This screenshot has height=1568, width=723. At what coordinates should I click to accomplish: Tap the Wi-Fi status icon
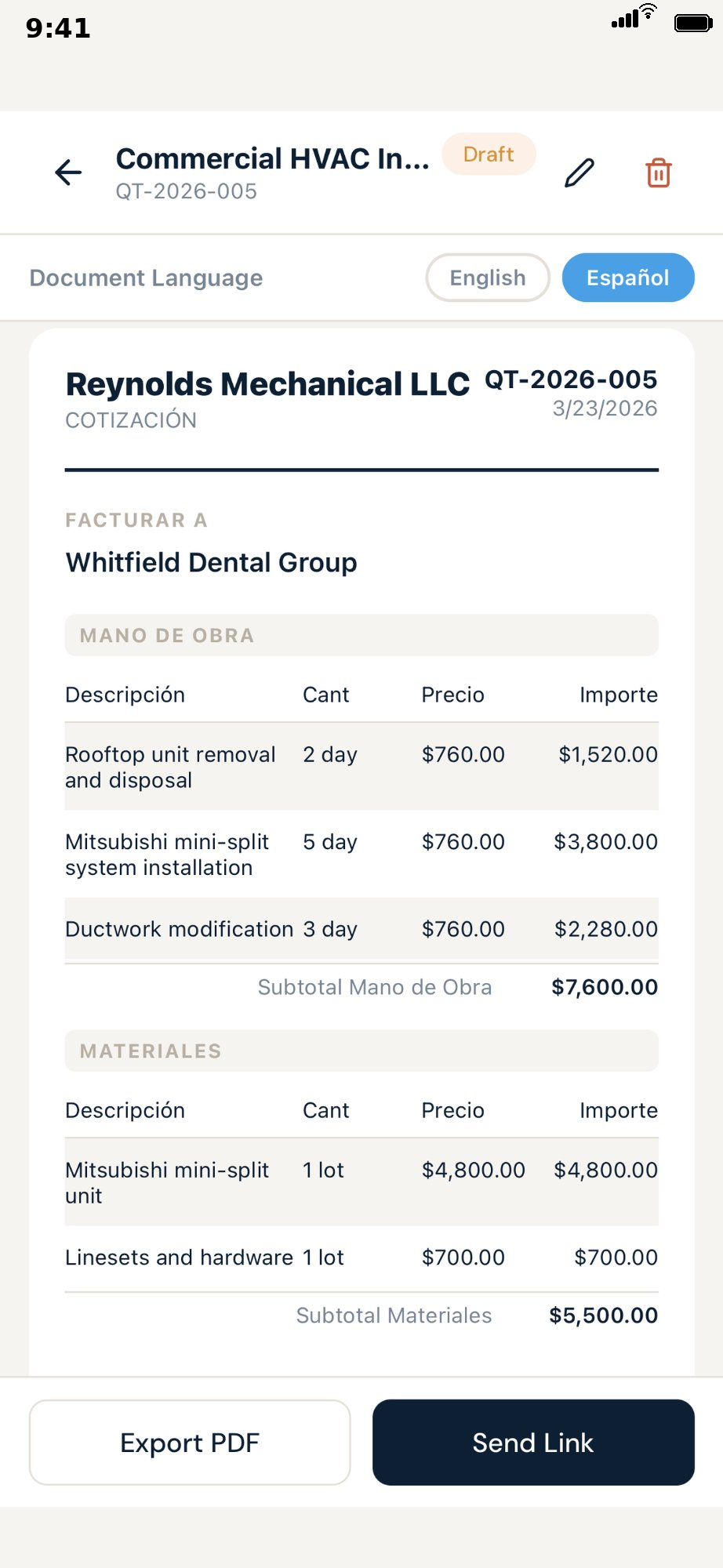point(649,12)
